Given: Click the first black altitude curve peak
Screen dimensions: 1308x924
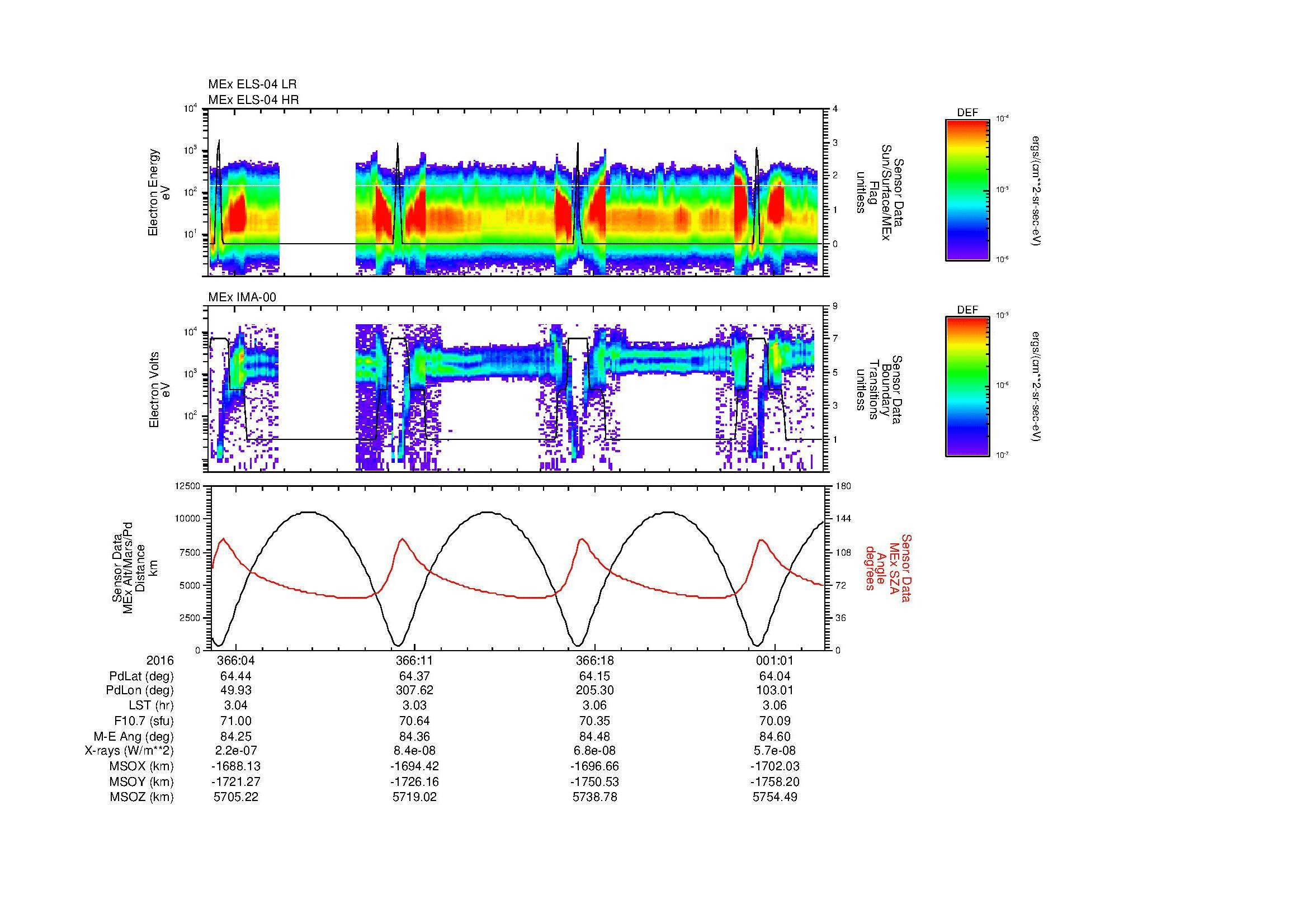Looking at the screenshot, I should (309, 512).
